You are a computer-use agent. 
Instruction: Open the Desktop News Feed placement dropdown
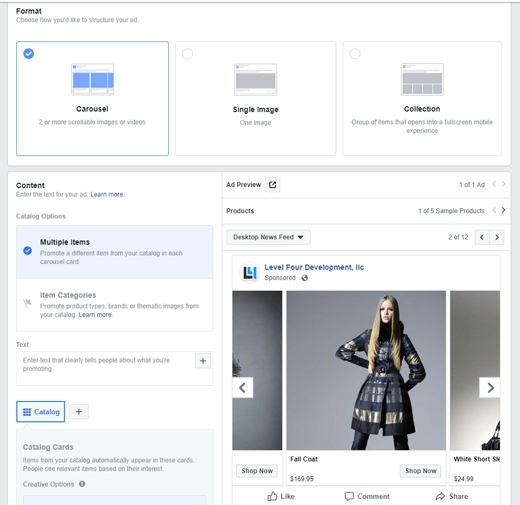pos(268,237)
